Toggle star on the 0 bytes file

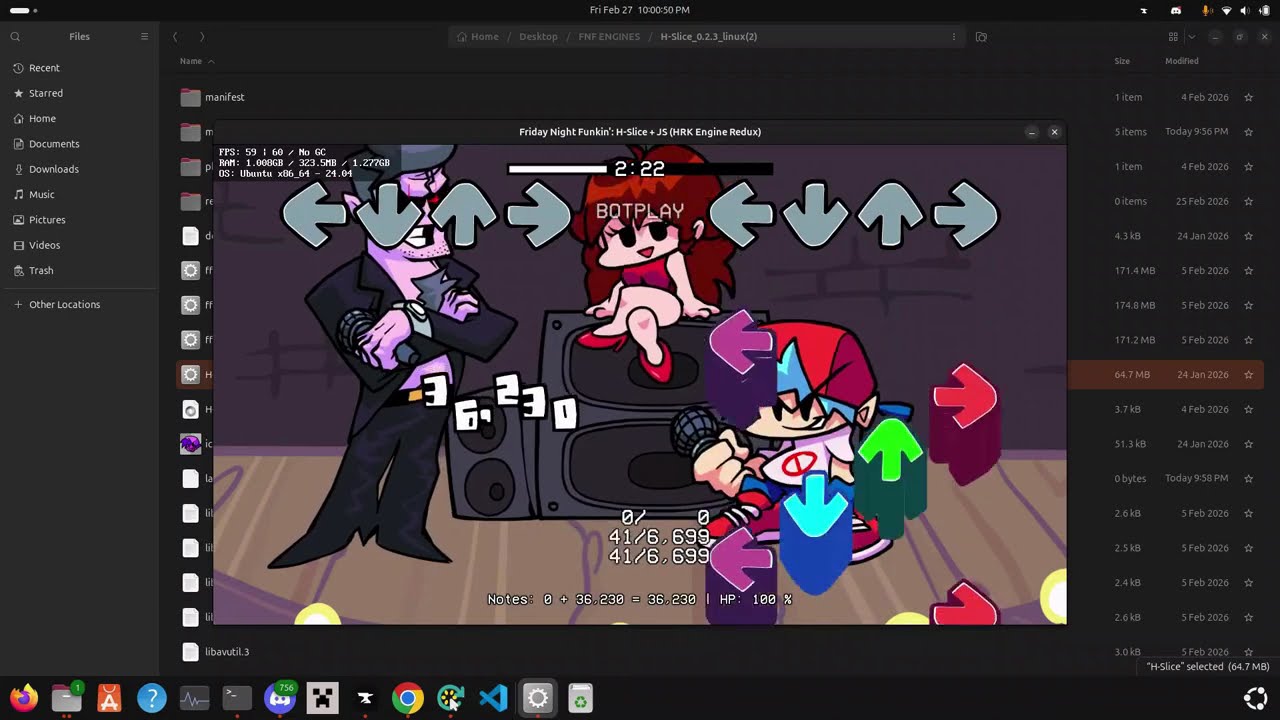coord(1248,479)
